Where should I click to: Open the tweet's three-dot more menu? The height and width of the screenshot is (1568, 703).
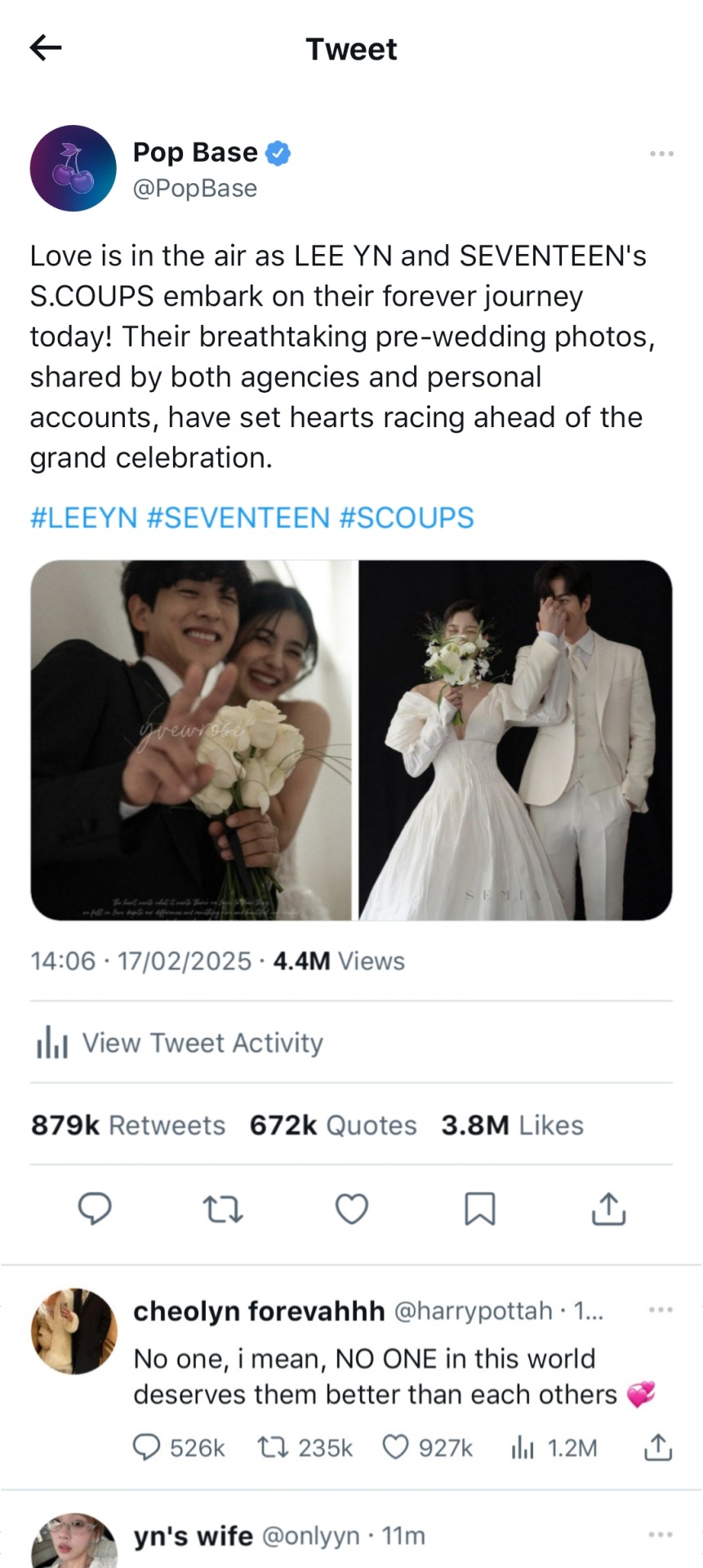pos(661,154)
